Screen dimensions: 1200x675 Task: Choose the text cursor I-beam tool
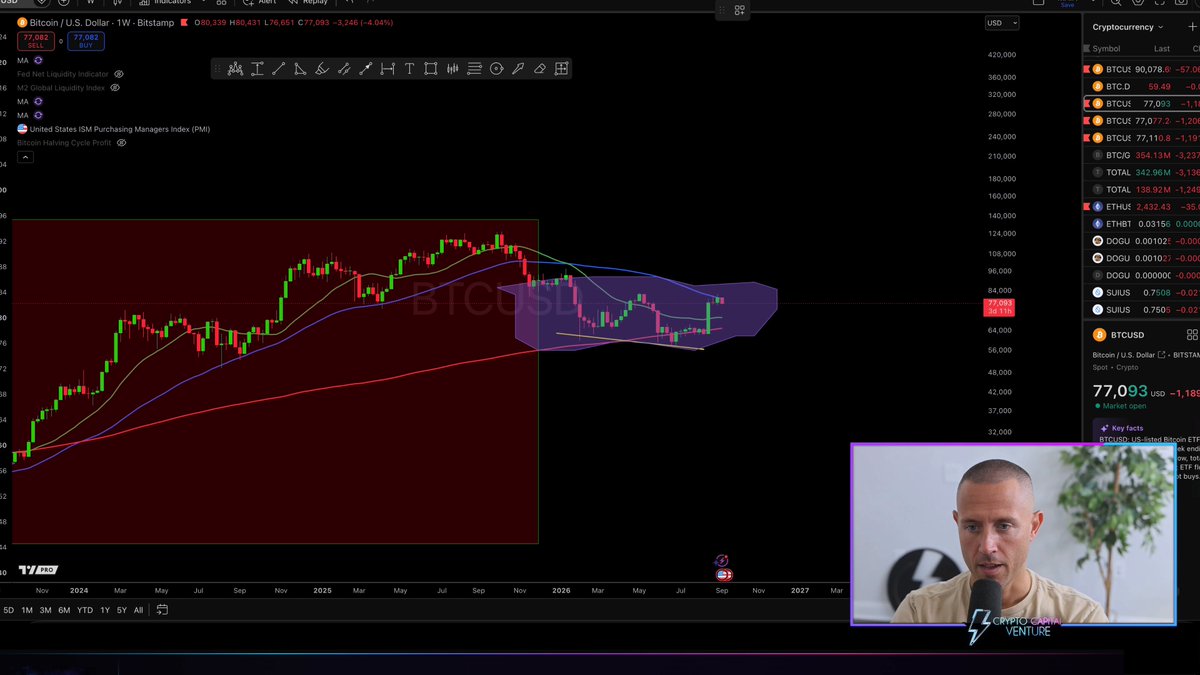(257, 68)
